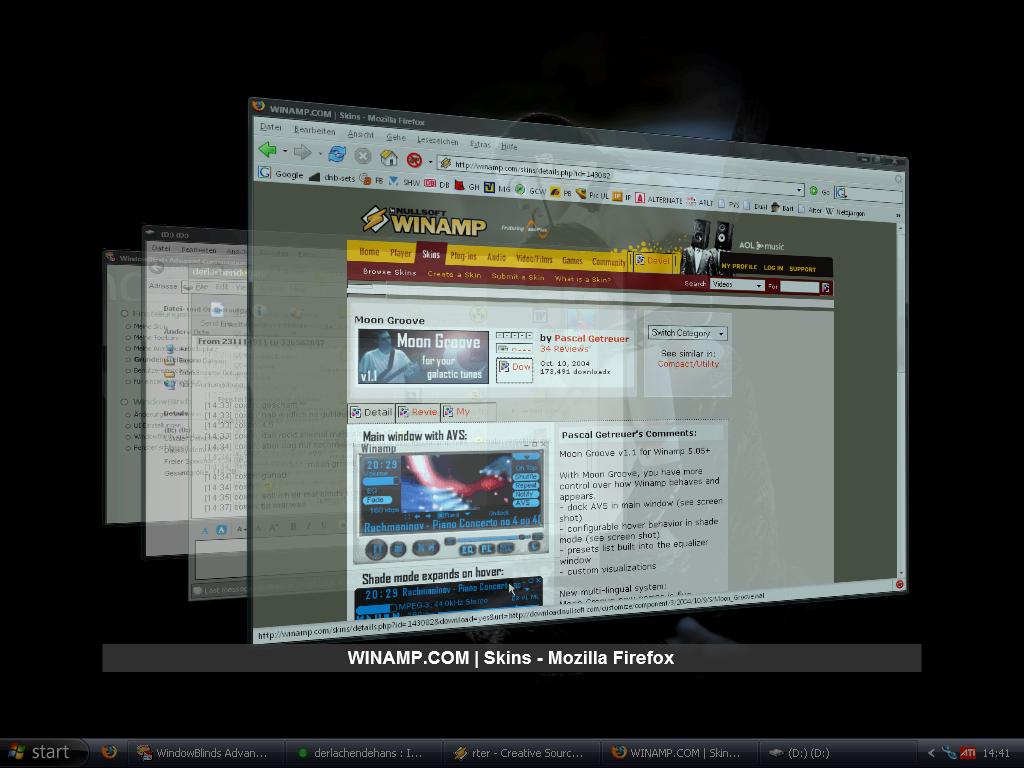Click the LOG IN link
The width and height of the screenshot is (1024, 768).
click(x=773, y=268)
